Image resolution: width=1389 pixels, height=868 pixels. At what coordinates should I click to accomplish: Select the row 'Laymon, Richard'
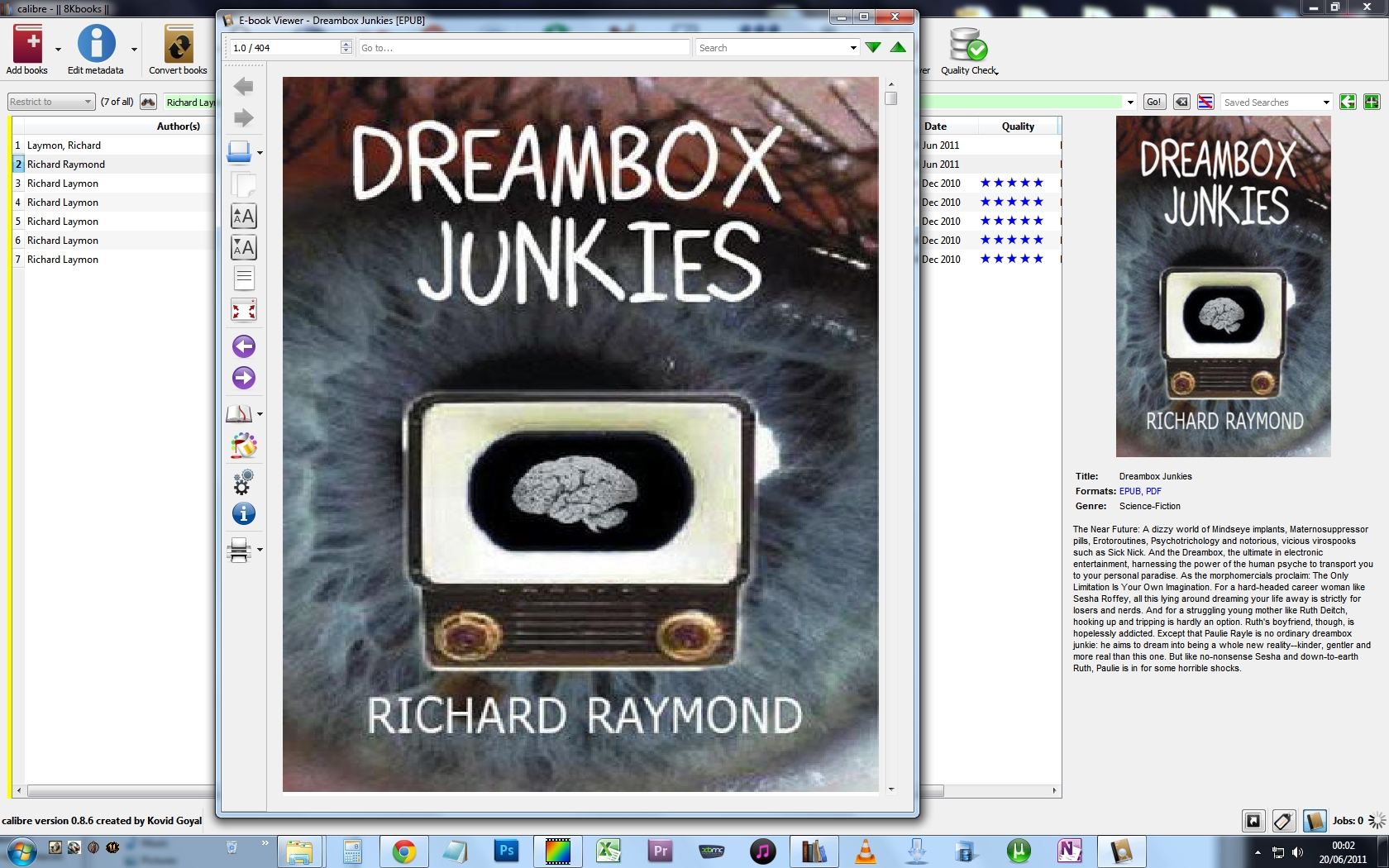click(x=64, y=145)
